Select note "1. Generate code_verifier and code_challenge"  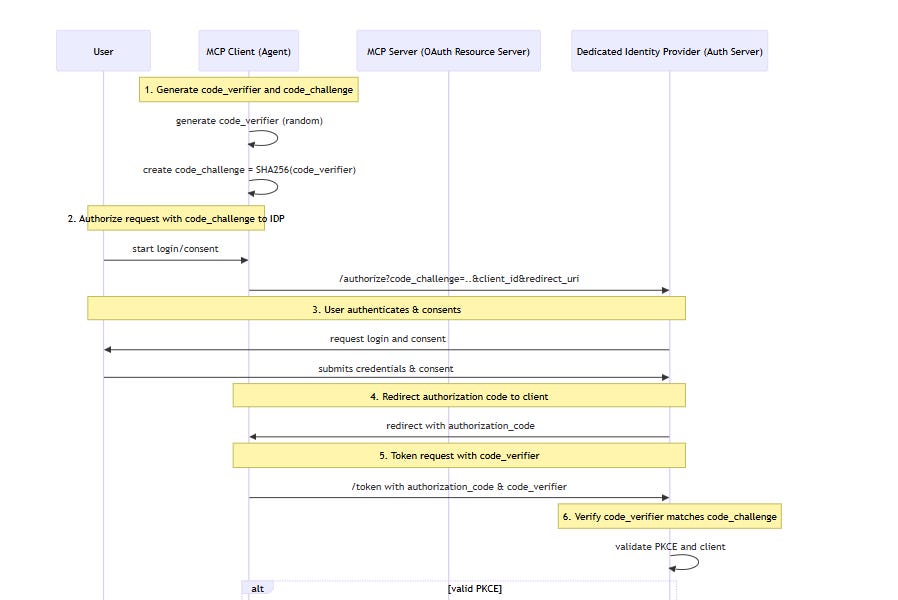(248, 89)
